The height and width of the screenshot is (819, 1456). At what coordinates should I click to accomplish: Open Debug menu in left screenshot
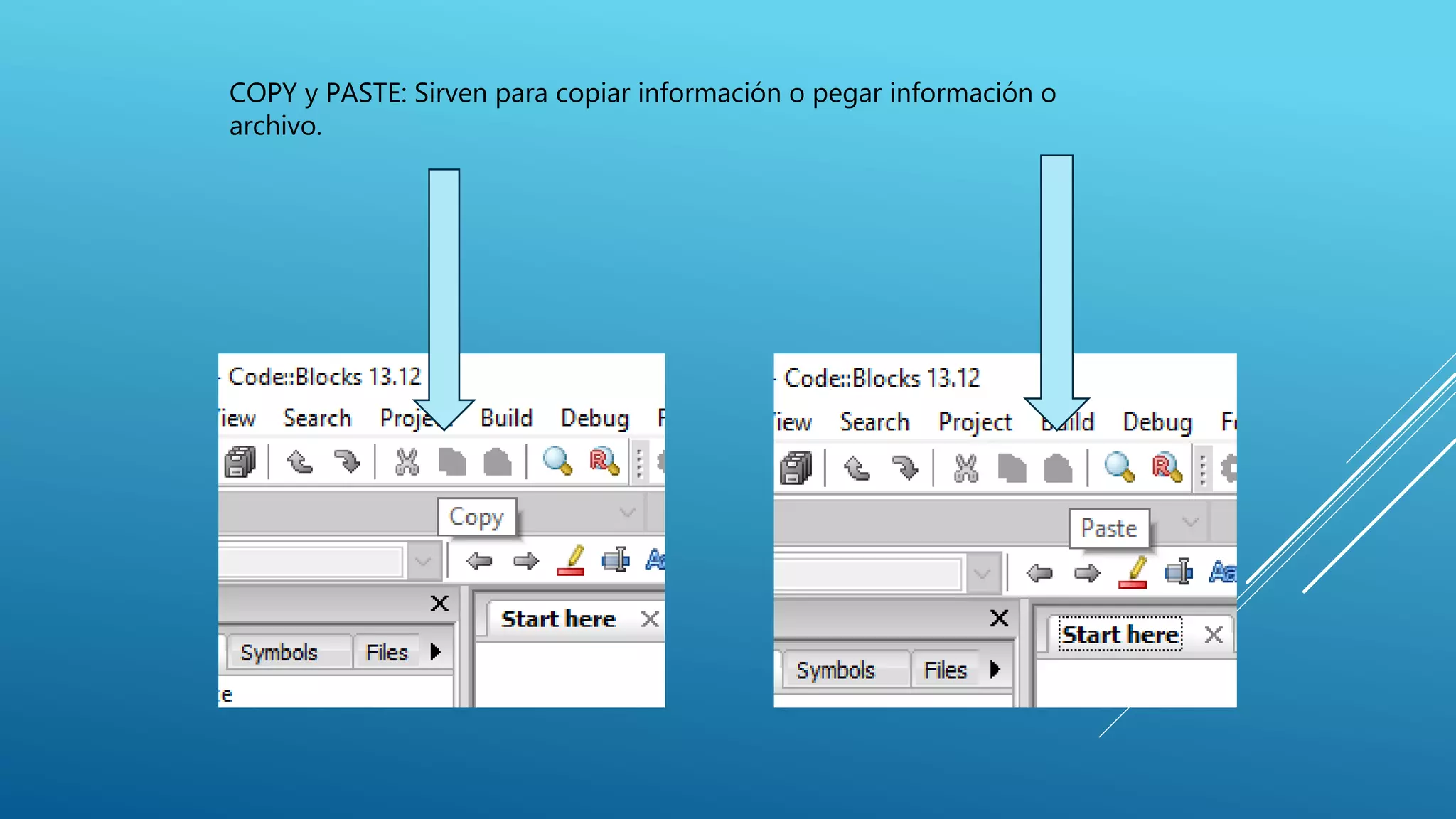595,418
